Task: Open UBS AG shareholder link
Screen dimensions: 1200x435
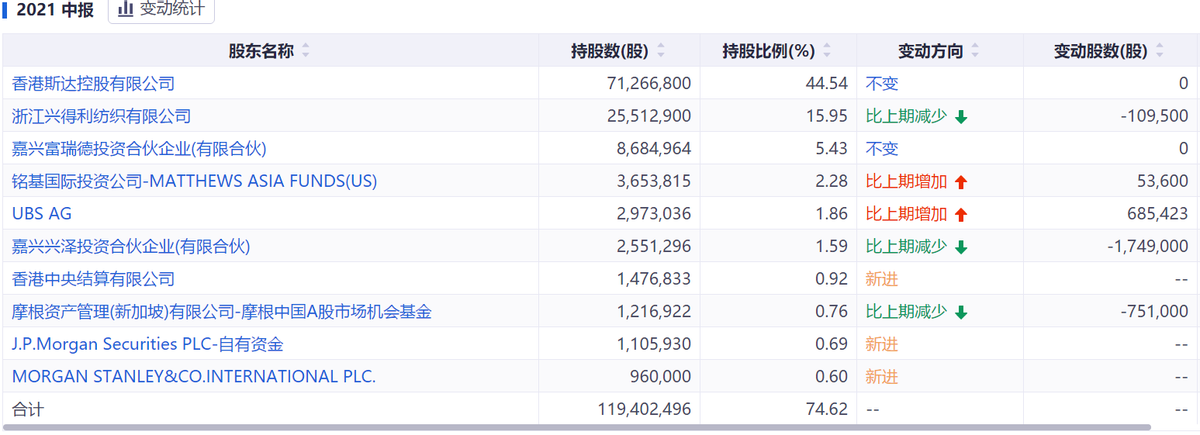Action: pyautogui.click(x=42, y=214)
